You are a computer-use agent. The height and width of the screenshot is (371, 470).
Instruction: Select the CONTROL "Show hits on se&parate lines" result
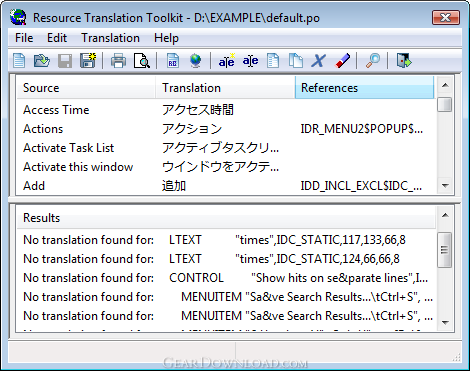point(226,278)
